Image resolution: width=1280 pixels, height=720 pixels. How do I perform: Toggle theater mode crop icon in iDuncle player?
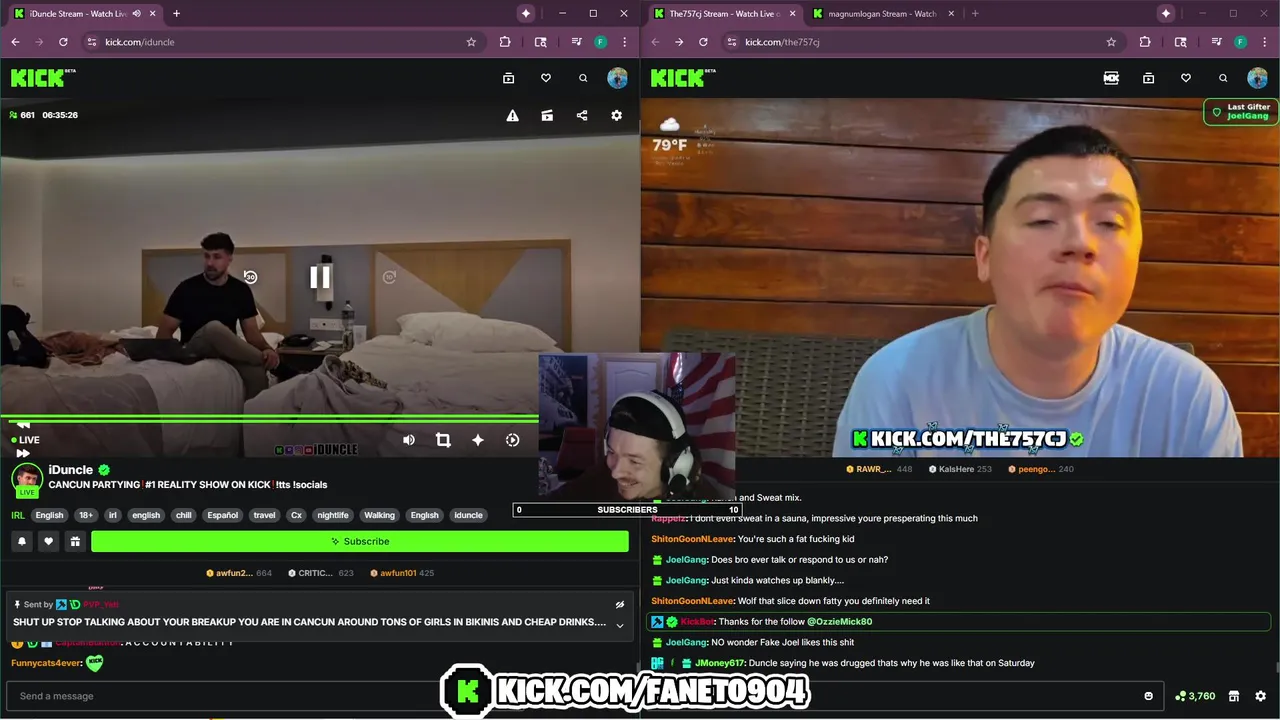point(443,440)
